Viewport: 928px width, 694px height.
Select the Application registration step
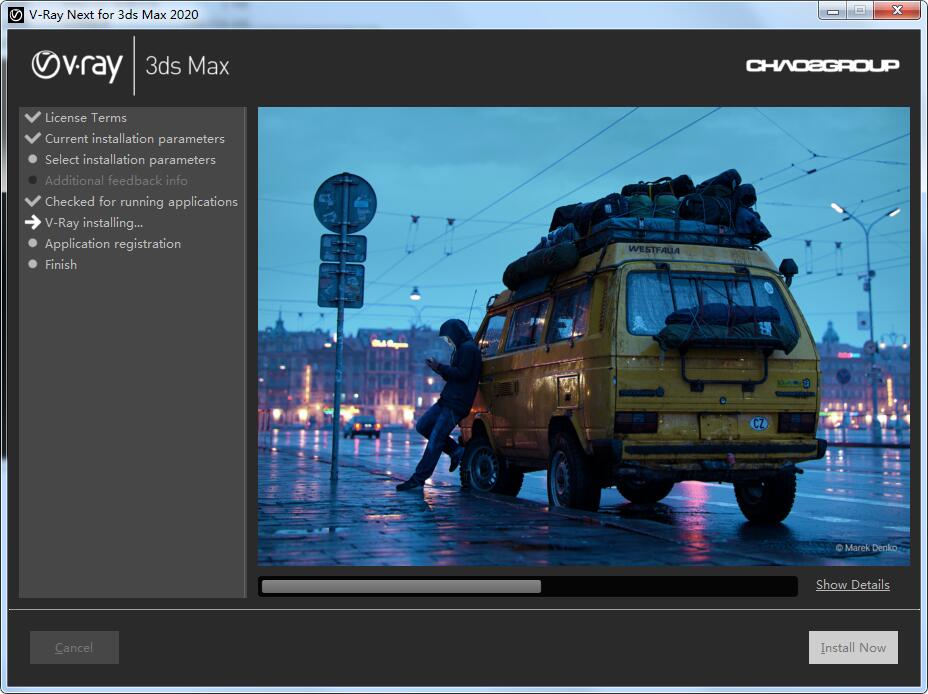(x=113, y=243)
